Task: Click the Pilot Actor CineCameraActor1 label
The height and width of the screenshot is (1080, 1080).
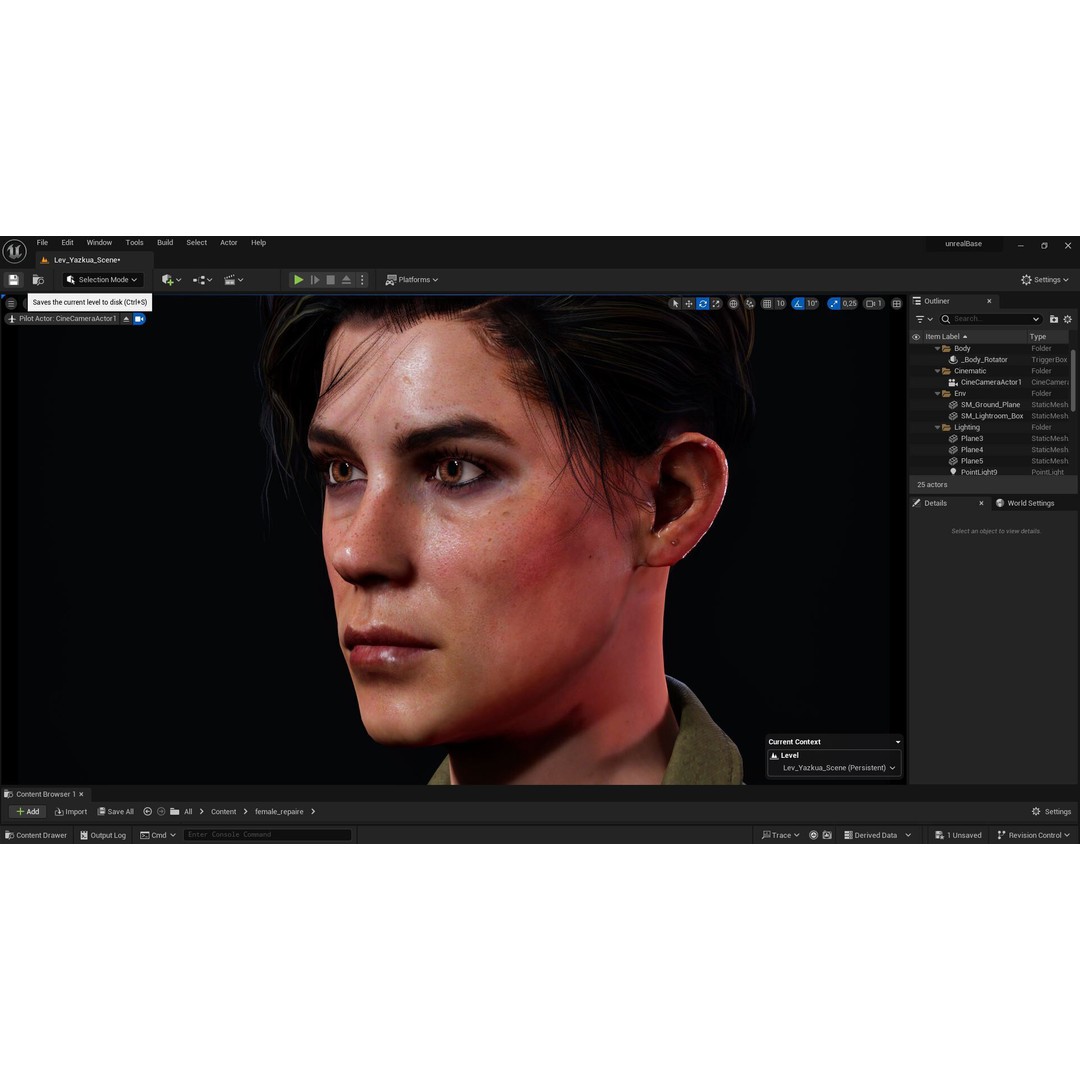Action: tap(68, 319)
